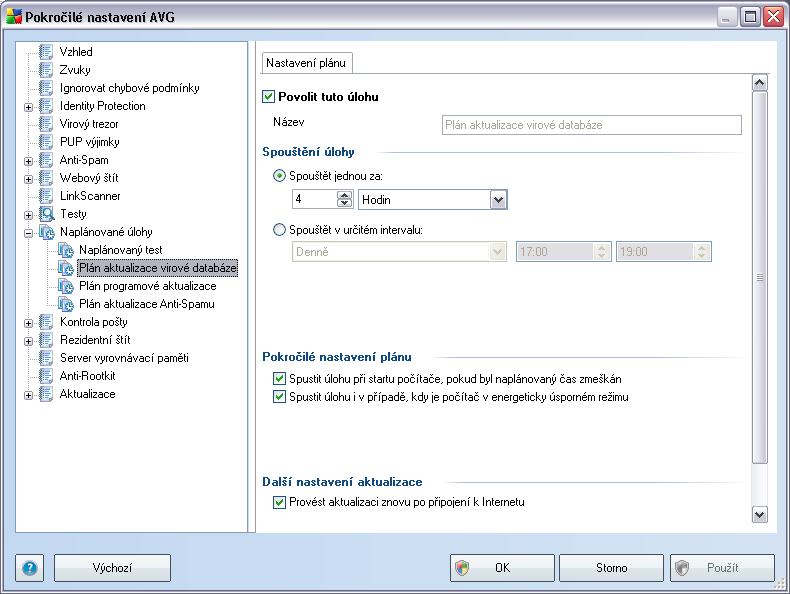
Task: Click the Webový štít icon
Action: tap(46, 178)
